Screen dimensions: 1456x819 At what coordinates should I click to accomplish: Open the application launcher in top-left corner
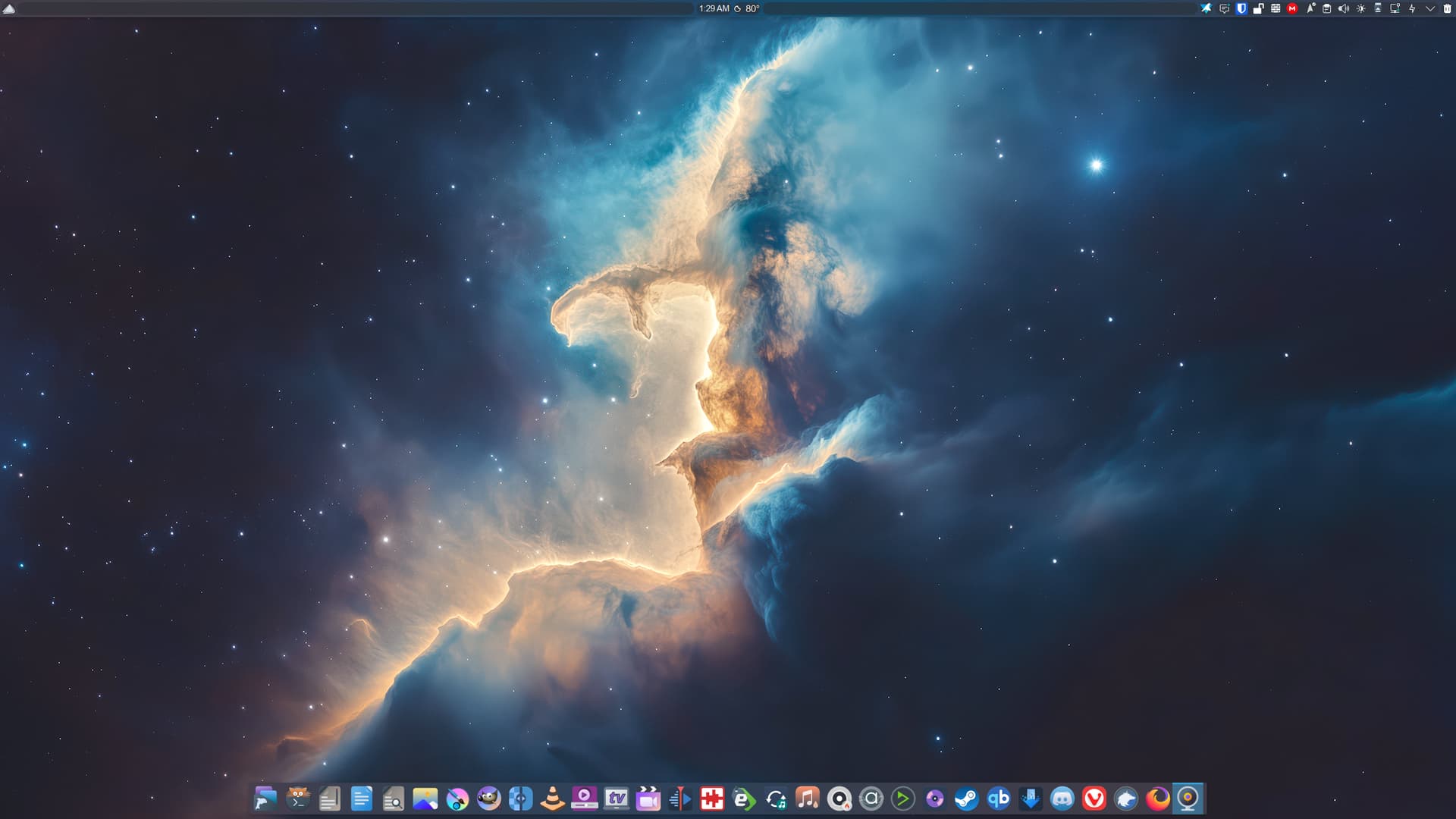[9, 8]
